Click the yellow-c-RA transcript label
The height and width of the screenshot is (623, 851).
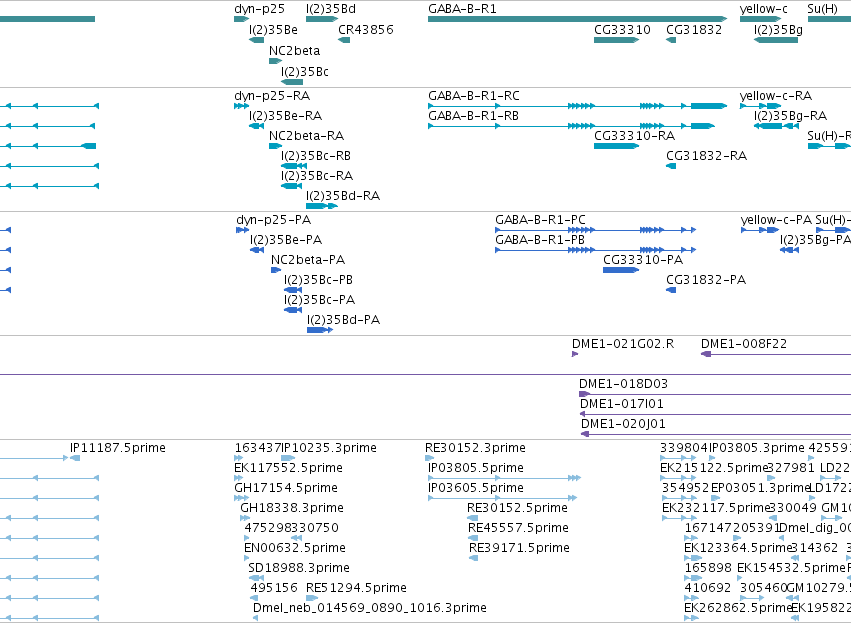click(x=776, y=96)
